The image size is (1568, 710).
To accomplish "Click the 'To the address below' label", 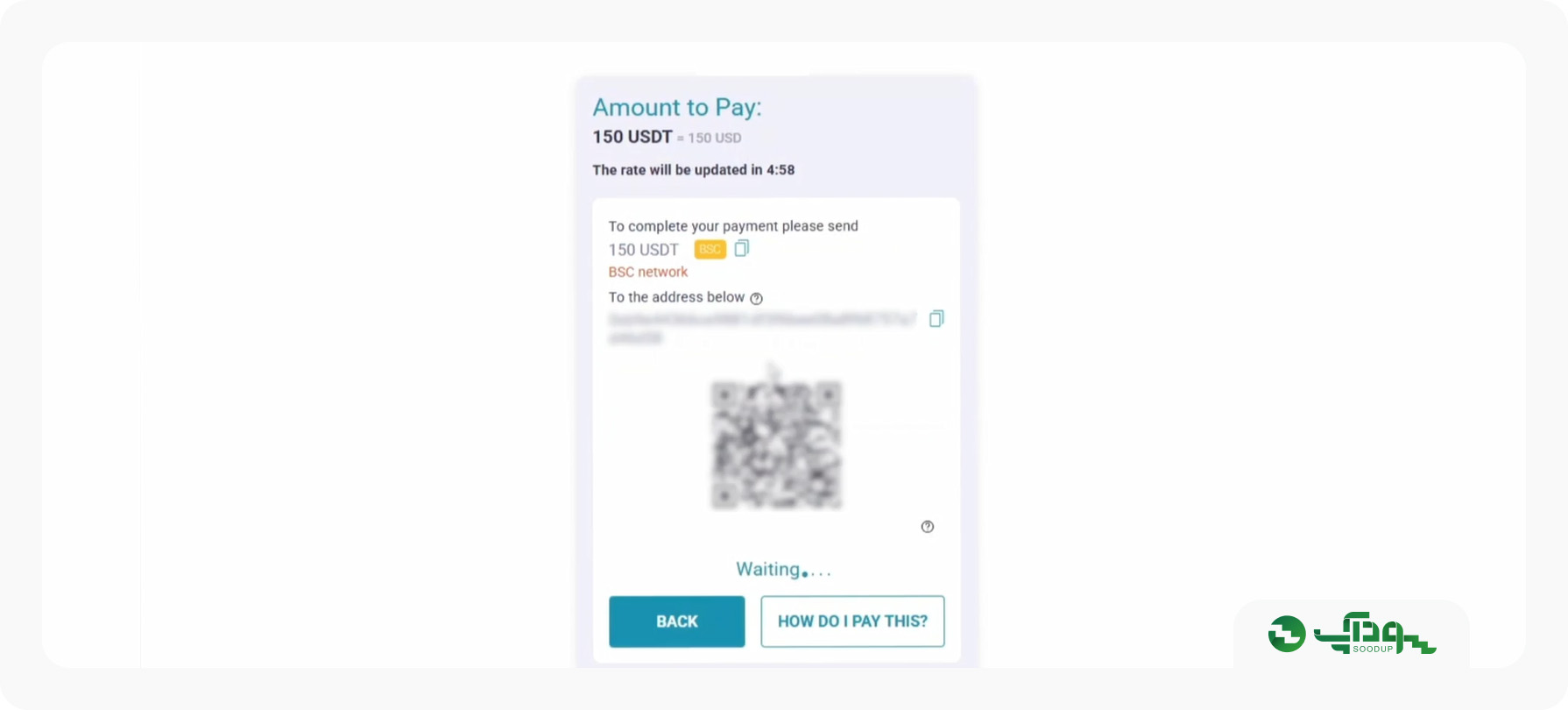I will [x=676, y=297].
